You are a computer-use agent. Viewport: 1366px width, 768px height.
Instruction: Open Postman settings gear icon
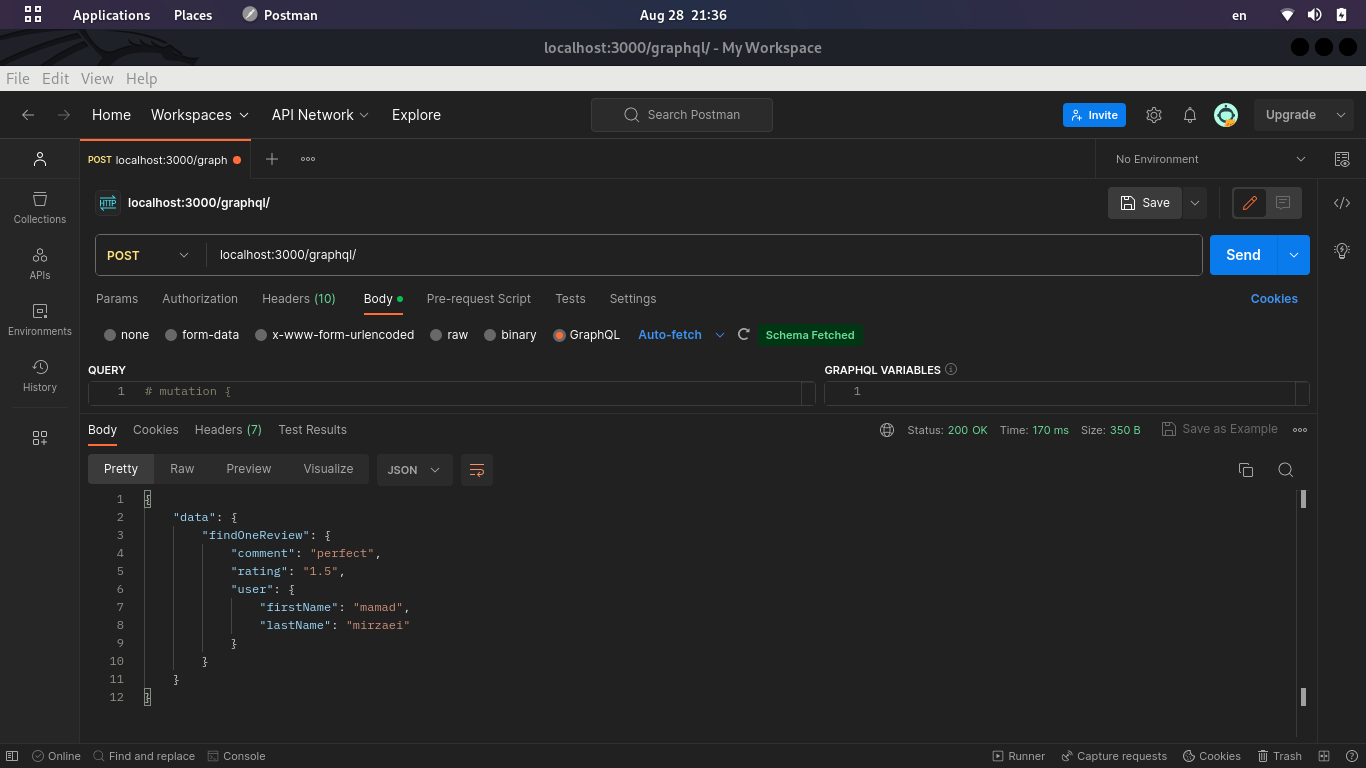point(1154,115)
